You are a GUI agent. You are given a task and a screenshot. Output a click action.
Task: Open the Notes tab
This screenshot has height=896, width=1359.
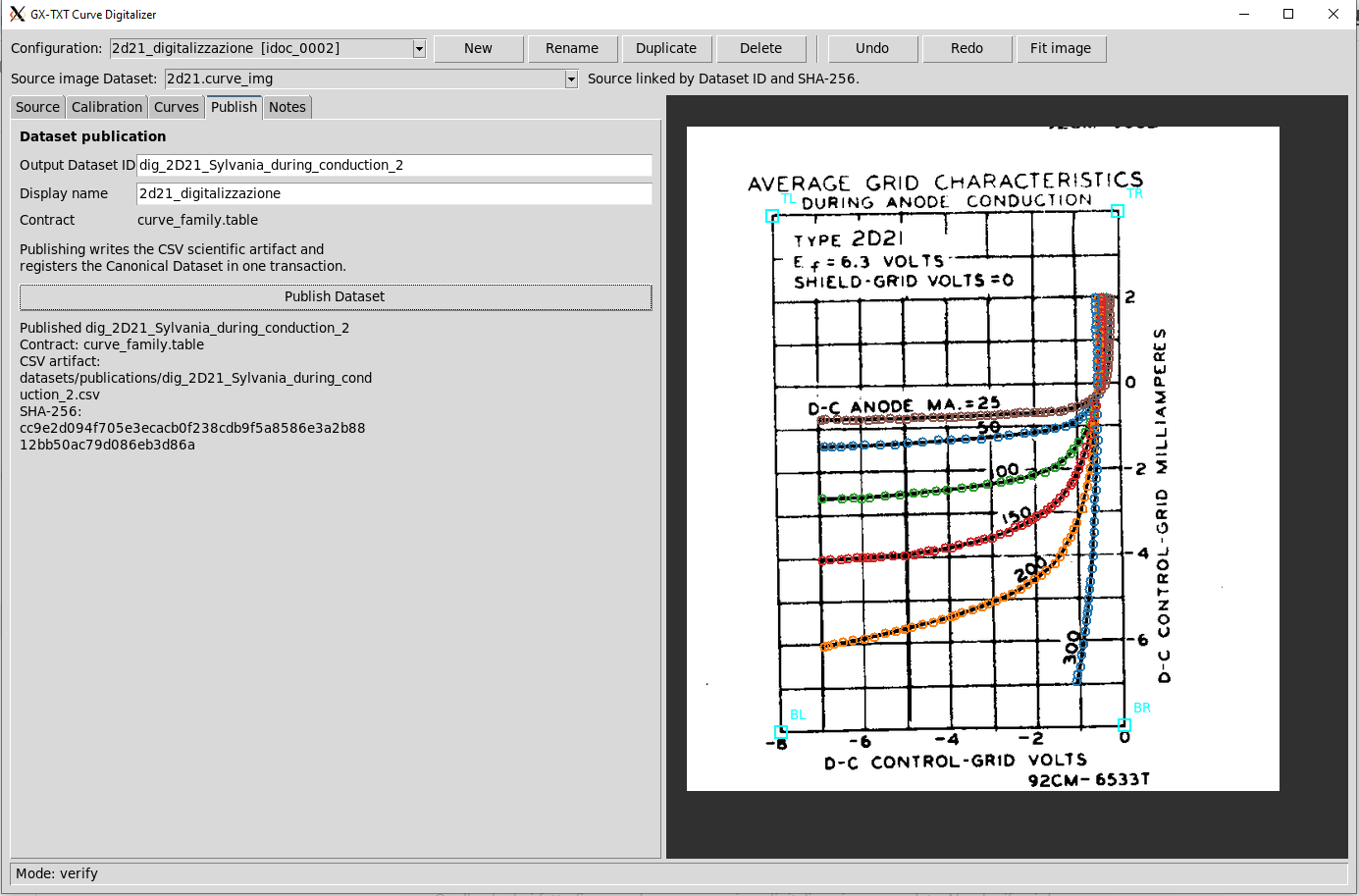(x=287, y=107)
